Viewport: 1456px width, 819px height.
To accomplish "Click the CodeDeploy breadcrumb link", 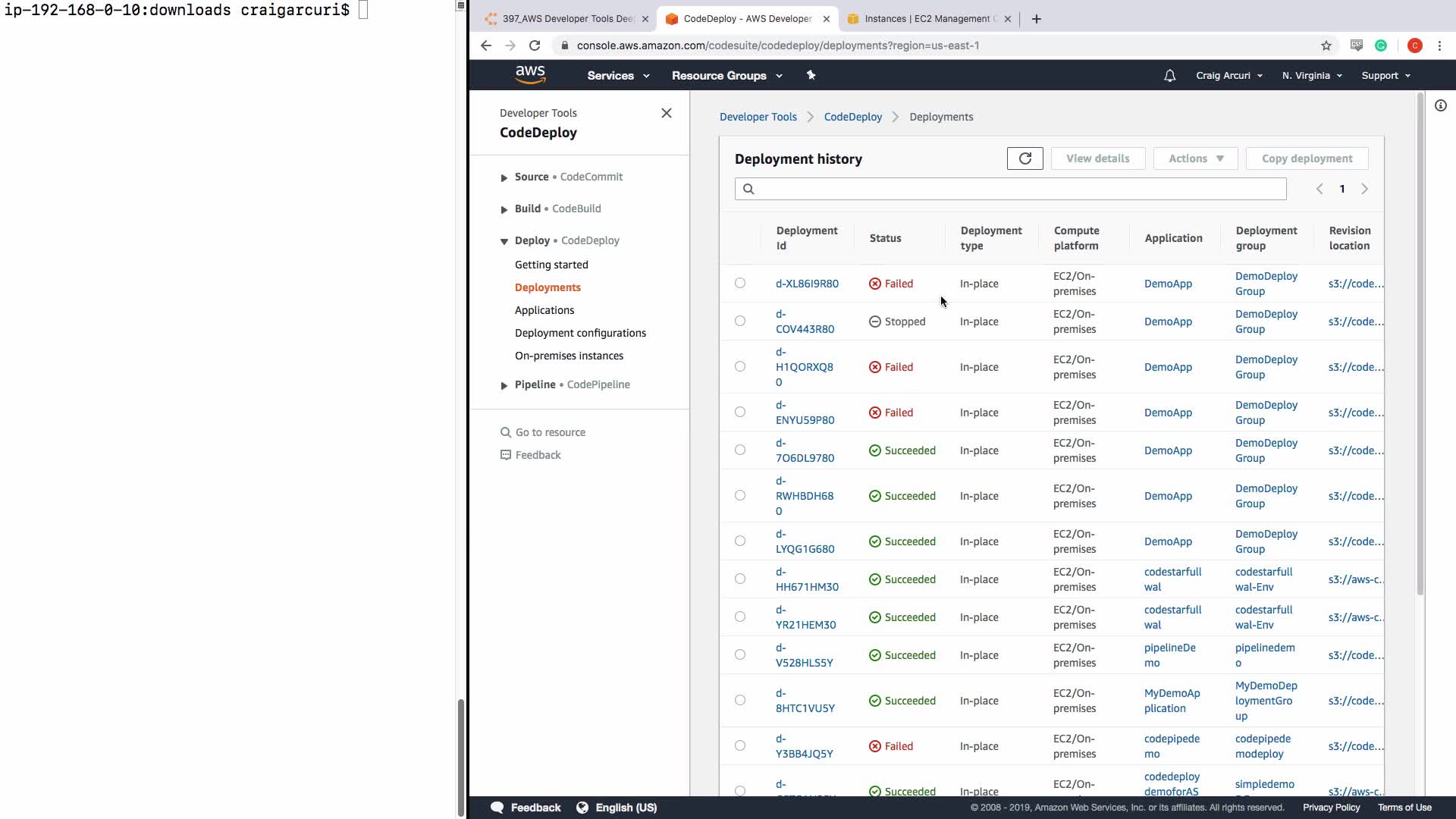I will [x=852, y=117].
